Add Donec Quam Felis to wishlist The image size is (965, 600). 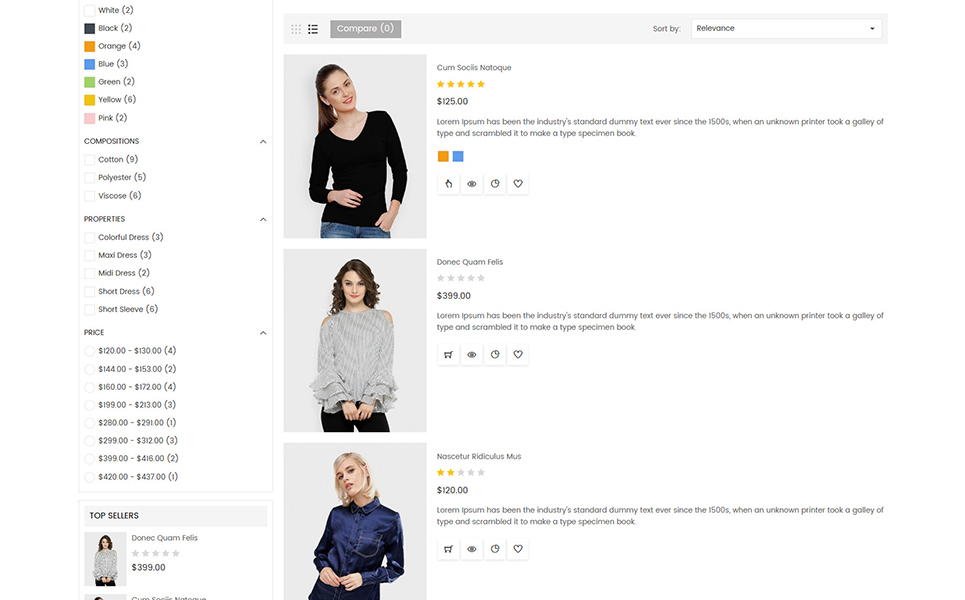(518, 354)
